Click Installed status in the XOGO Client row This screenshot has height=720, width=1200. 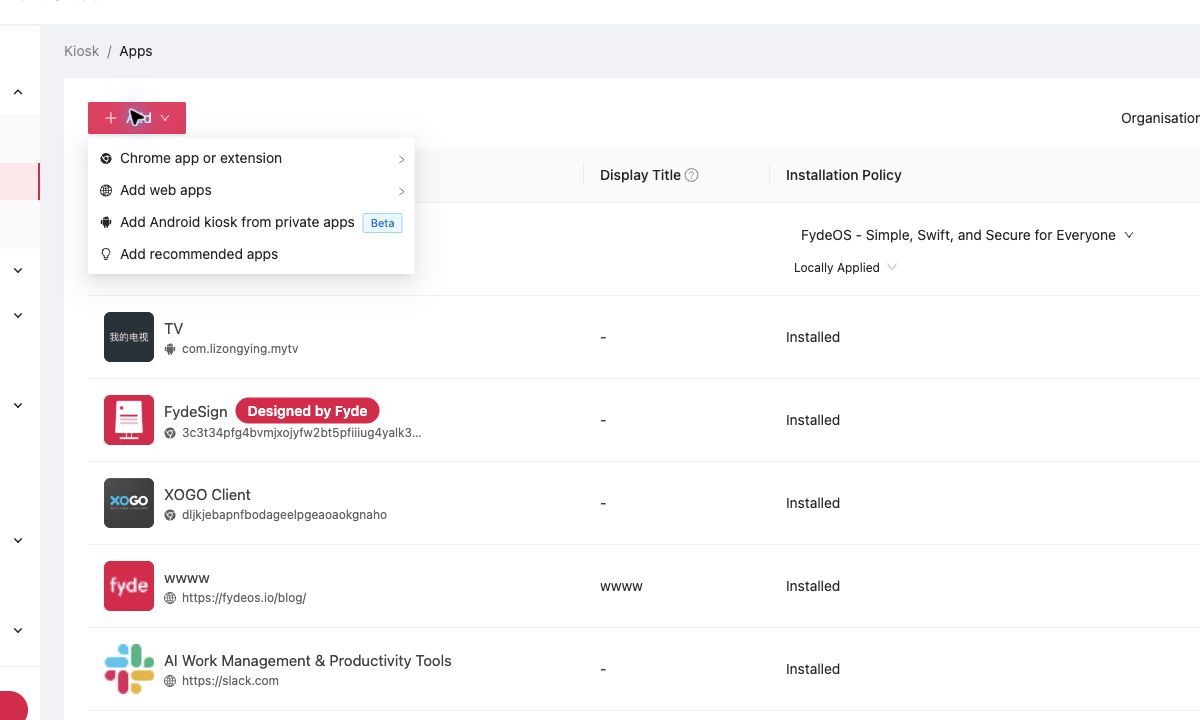tap(813, 503)
